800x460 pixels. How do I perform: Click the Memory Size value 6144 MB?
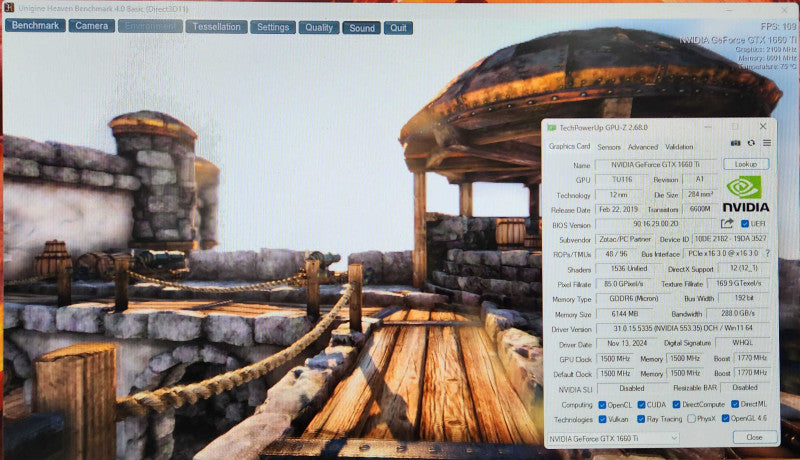(x=624, y=314)
